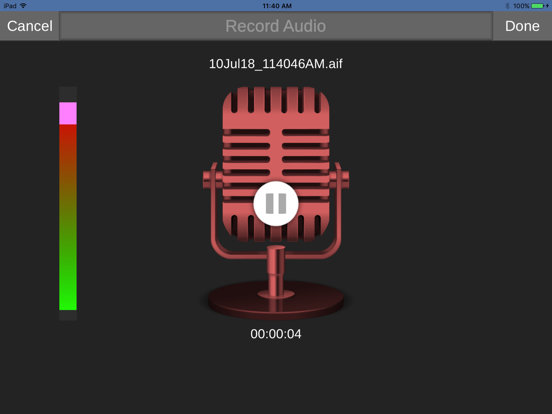
Task: Tap the 00:00:04 elapsed time counter
Action: (x=276, y=334)
